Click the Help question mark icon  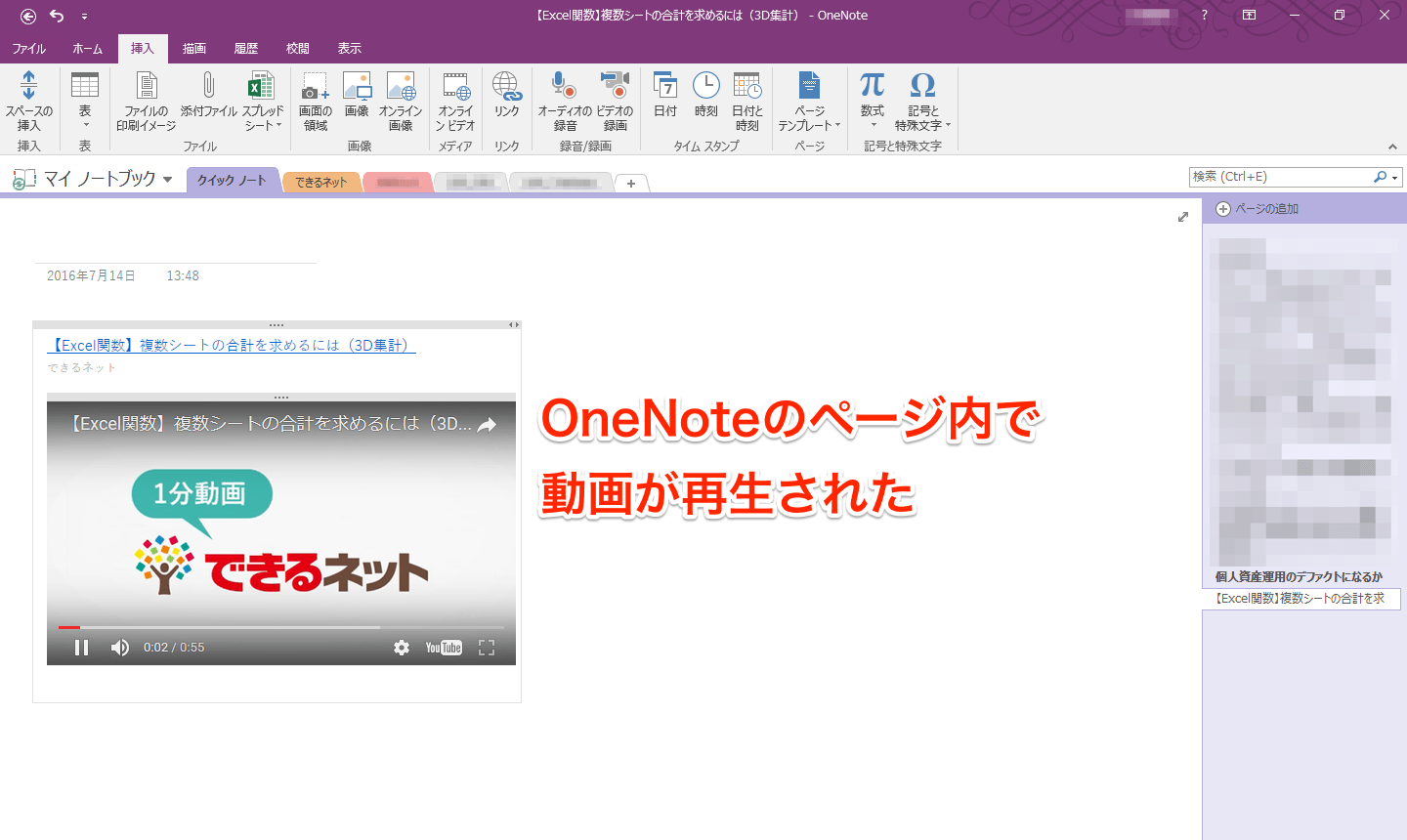coord(1204,15)
